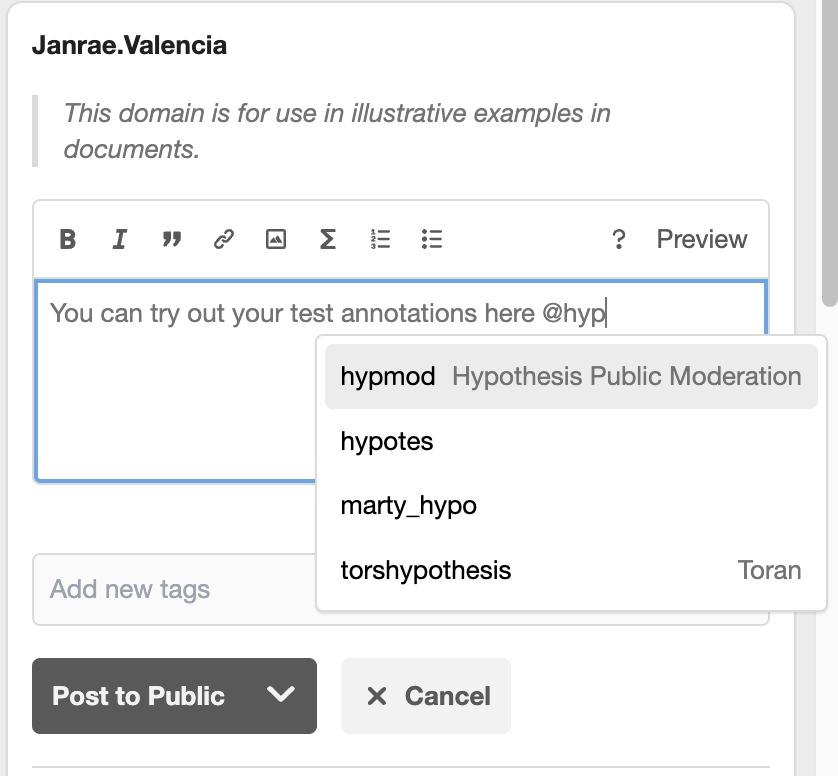
Task: Apply bold formatting in the editor
Action: coord(67,239)
